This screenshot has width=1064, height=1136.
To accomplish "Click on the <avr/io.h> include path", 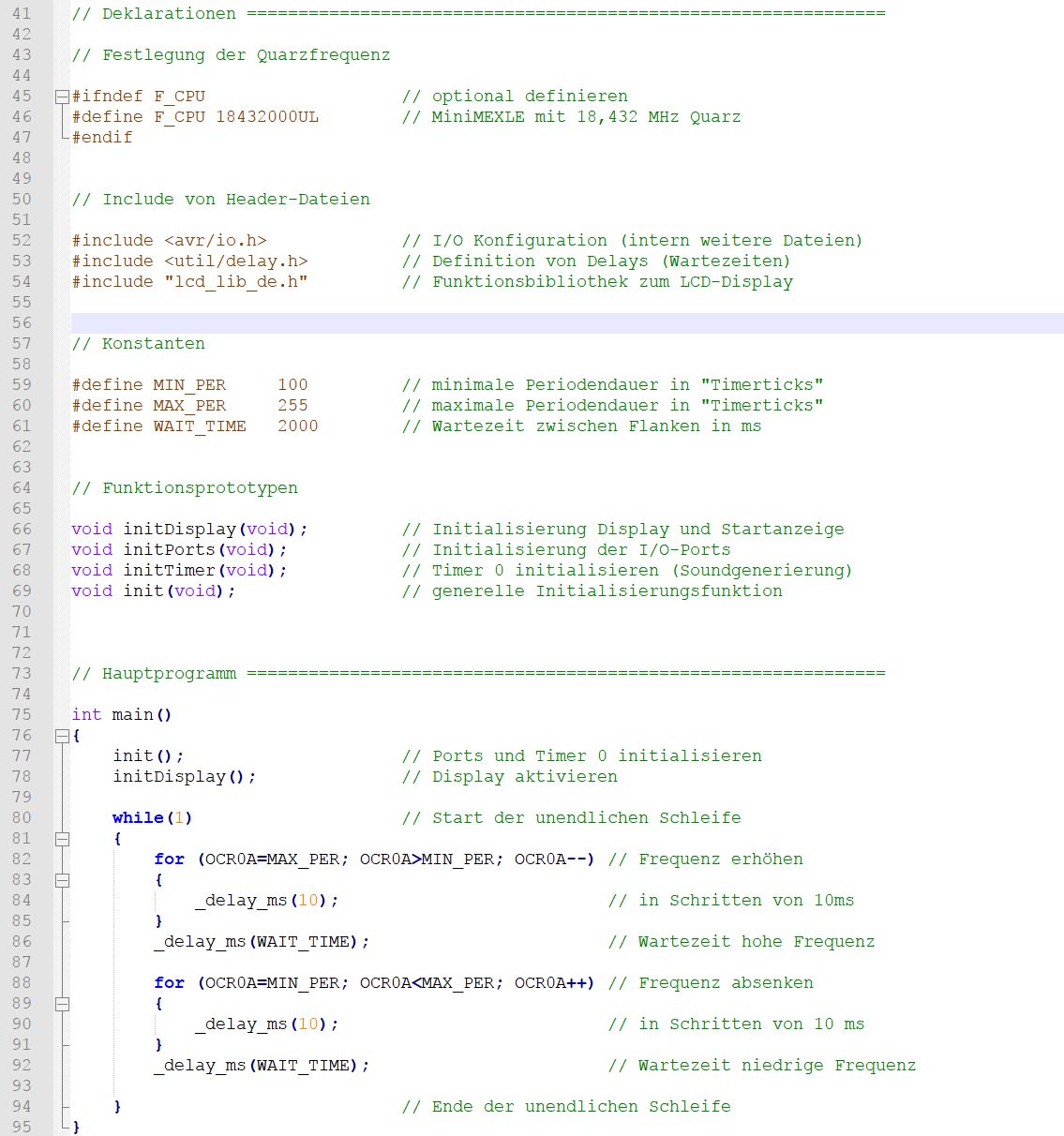I will [x=216, y=241].
